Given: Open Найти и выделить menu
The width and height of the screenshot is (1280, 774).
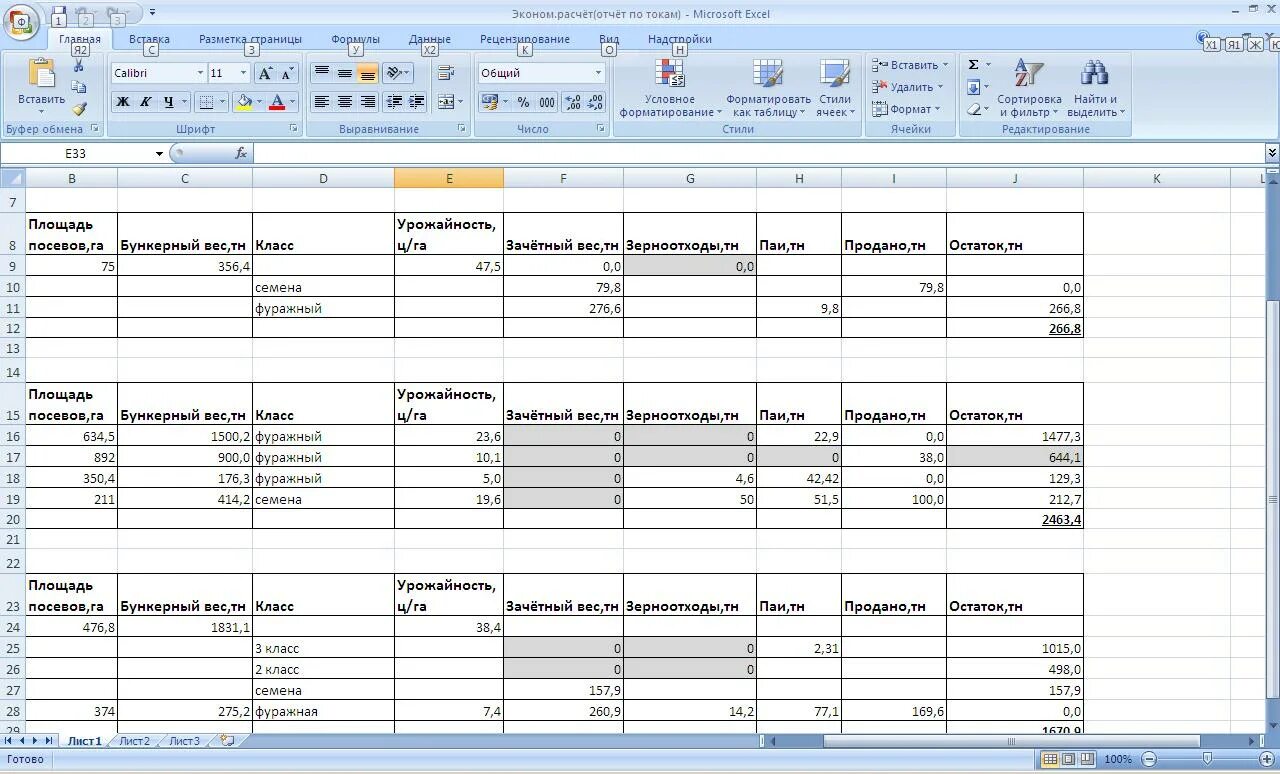Looking at the screenshot, I should 1095,88.
